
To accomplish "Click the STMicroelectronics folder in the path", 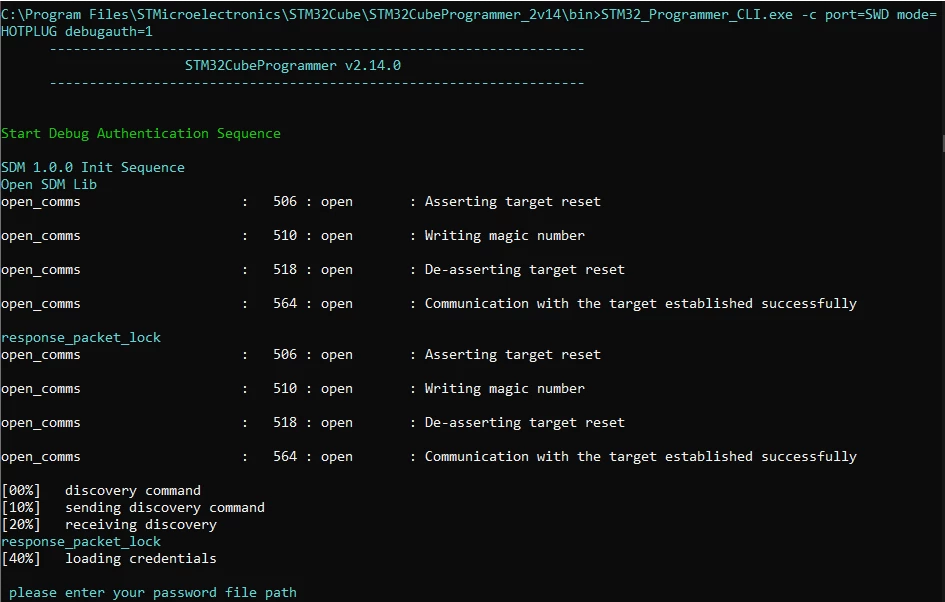I will (209, 14).
